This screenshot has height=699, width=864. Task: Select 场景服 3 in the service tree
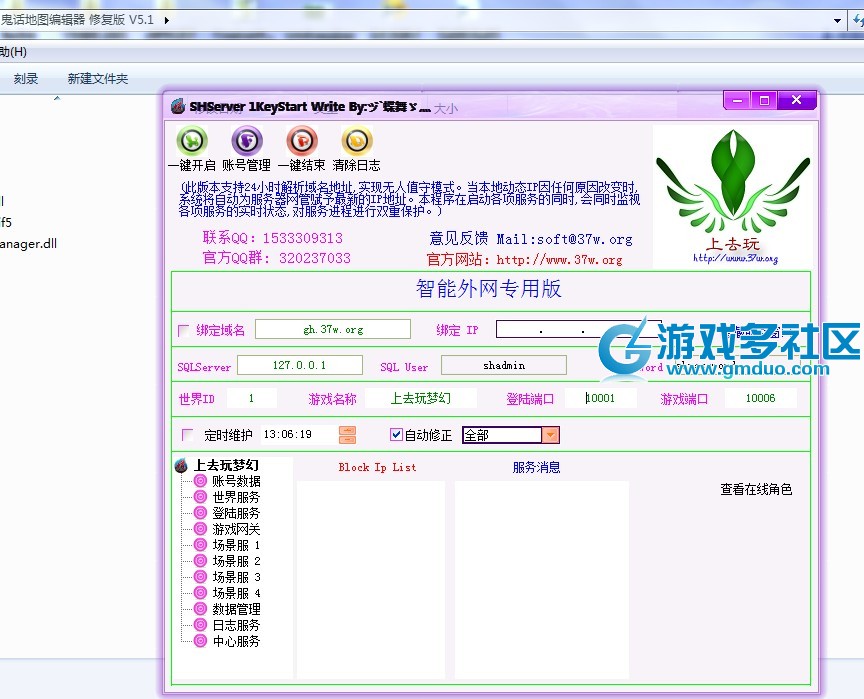click(236, 577)
